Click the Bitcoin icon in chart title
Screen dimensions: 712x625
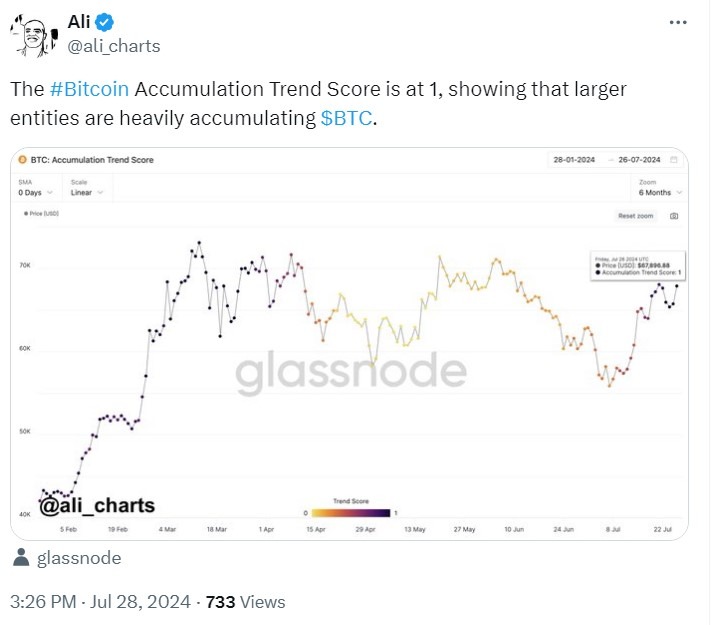22,160
